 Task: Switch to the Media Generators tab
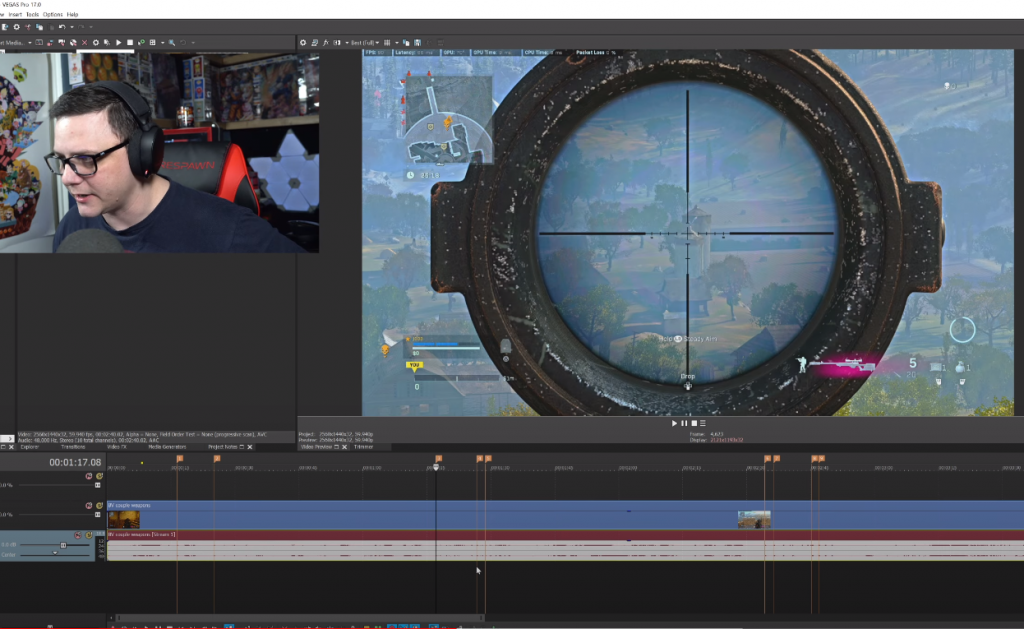tap(167, 447)
